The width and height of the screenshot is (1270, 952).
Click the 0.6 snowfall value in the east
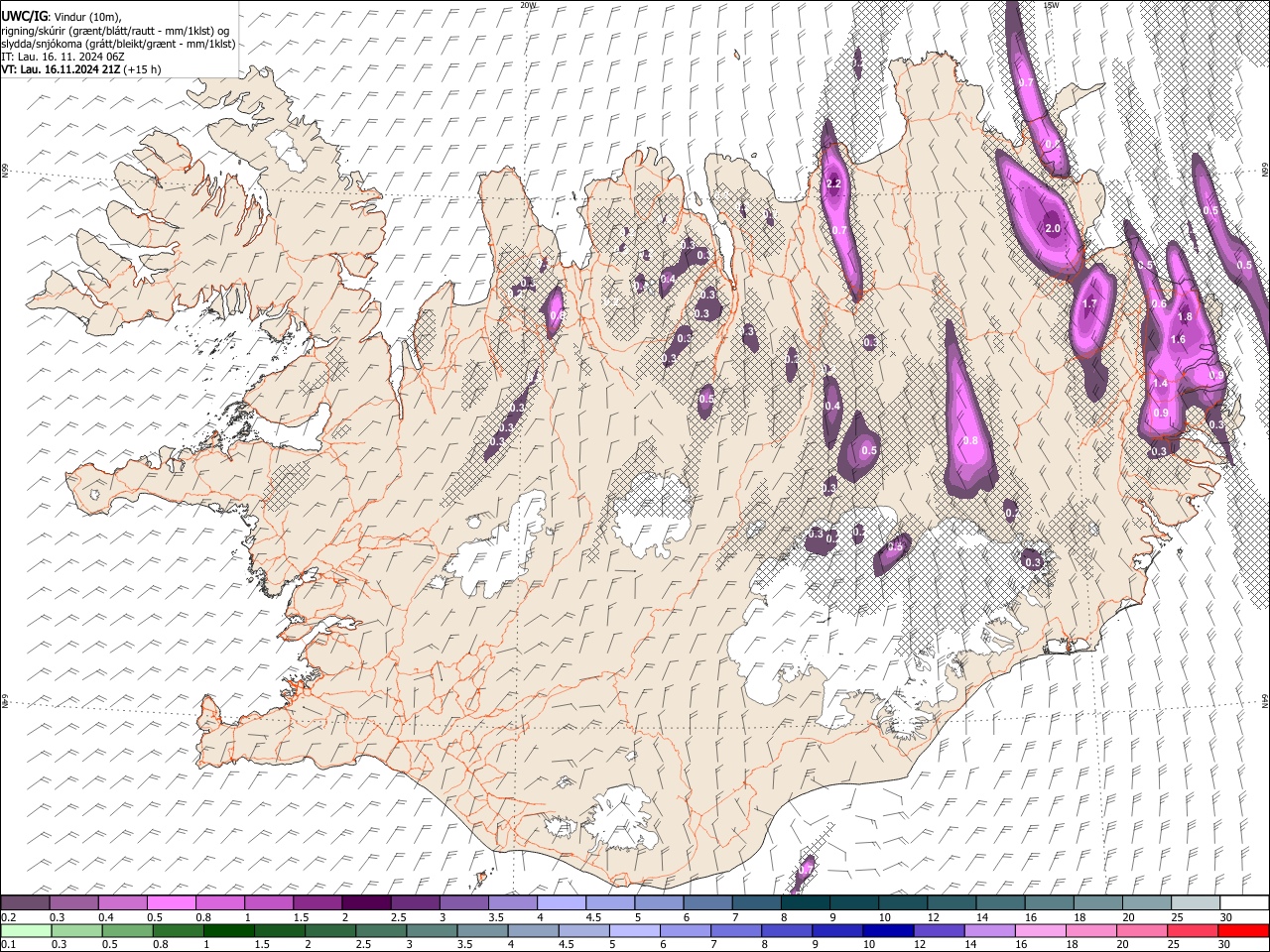[x=1159, y=304]
